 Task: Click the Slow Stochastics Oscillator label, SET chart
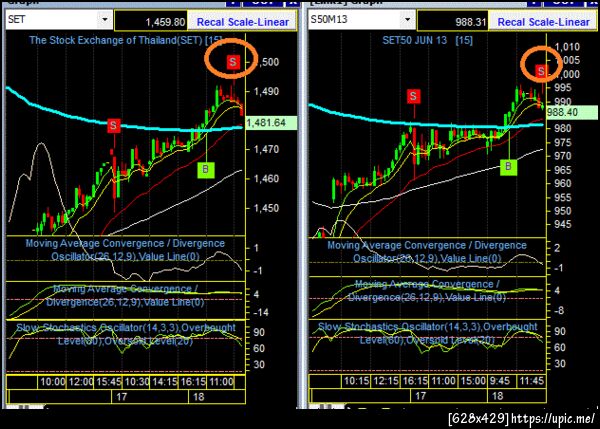(126, 334)
